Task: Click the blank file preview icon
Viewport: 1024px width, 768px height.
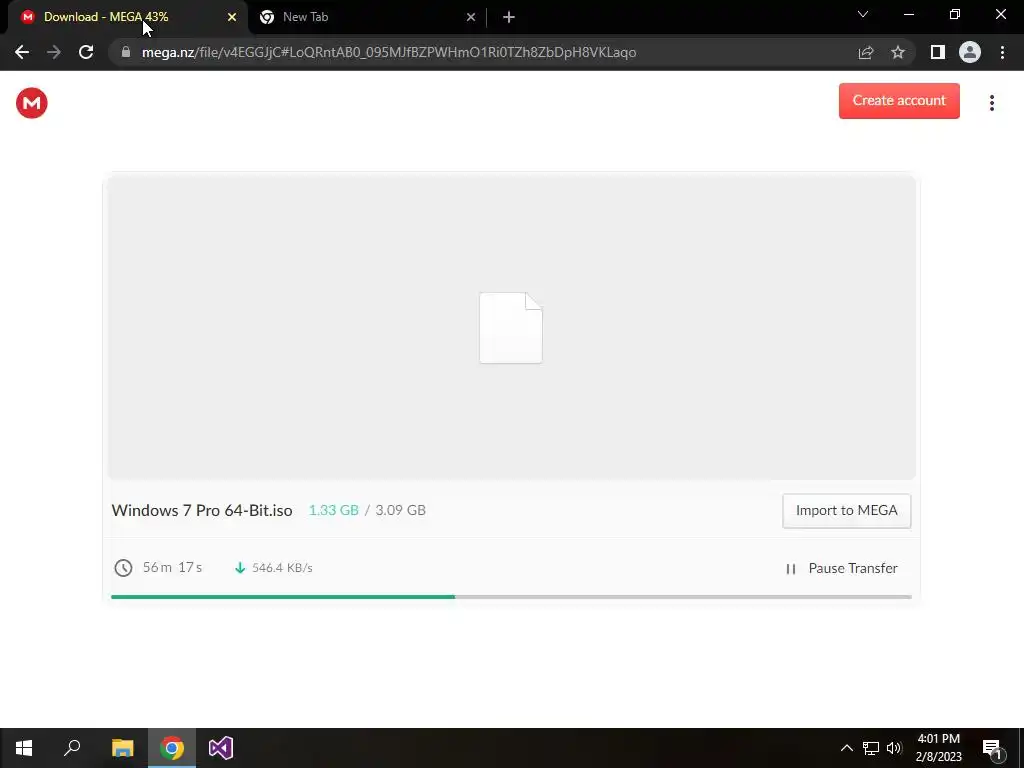Action: [x=511, y=328]
